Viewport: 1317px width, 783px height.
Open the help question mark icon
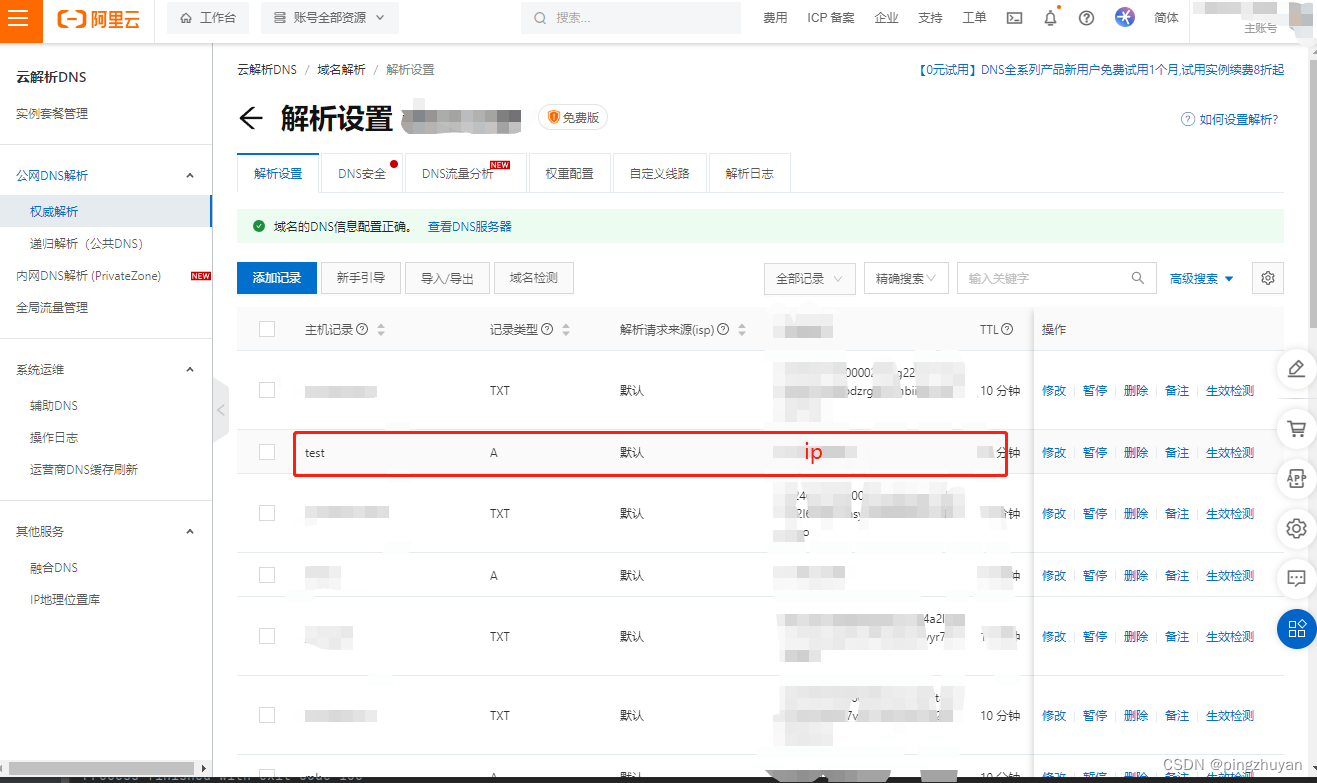point(1087,18)
